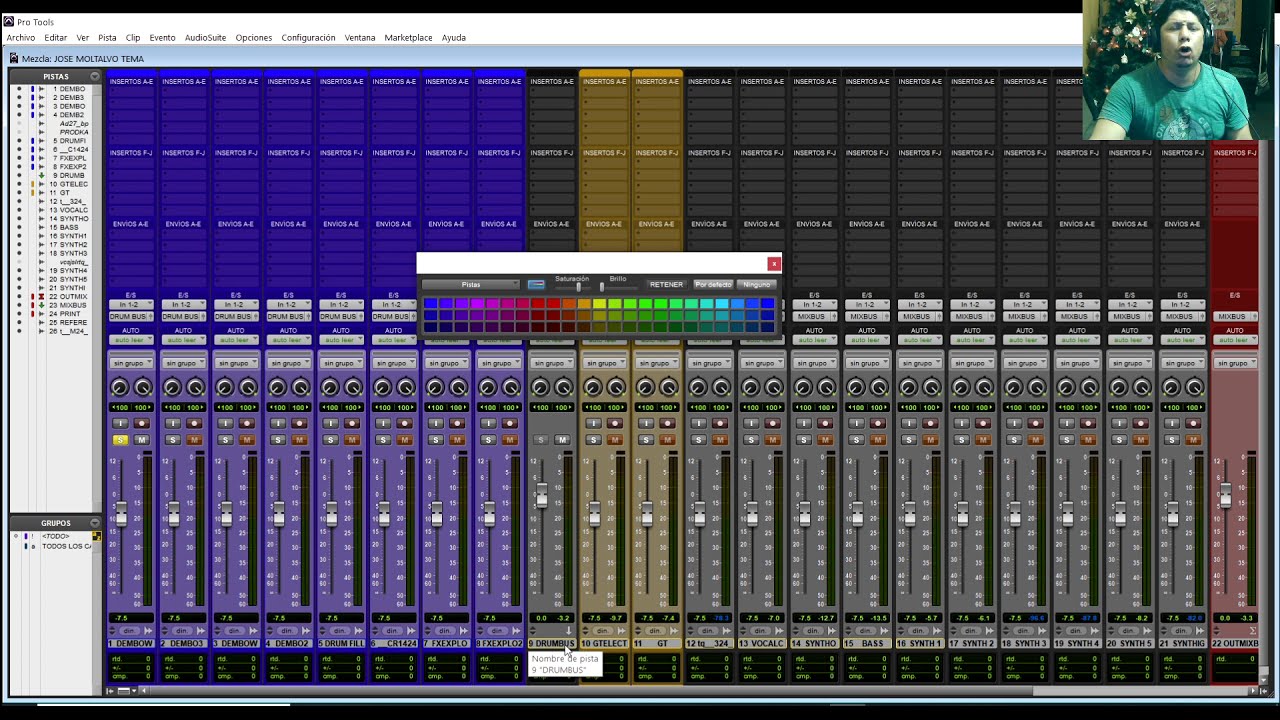This screenshot has width=1280, height=720.
Task: Select 15 BASS in the Pistas list
Action: (x=68, y=228)
